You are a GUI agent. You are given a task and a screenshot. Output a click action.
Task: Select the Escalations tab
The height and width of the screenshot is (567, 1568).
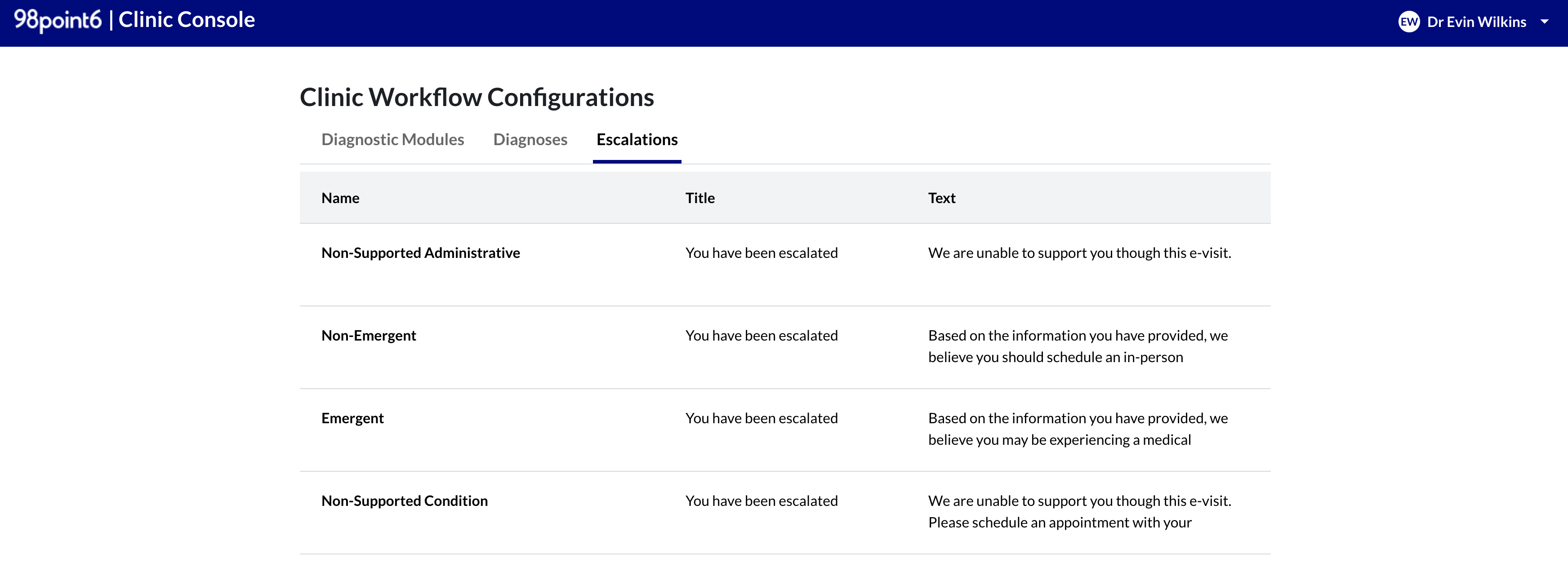(637, 139)
